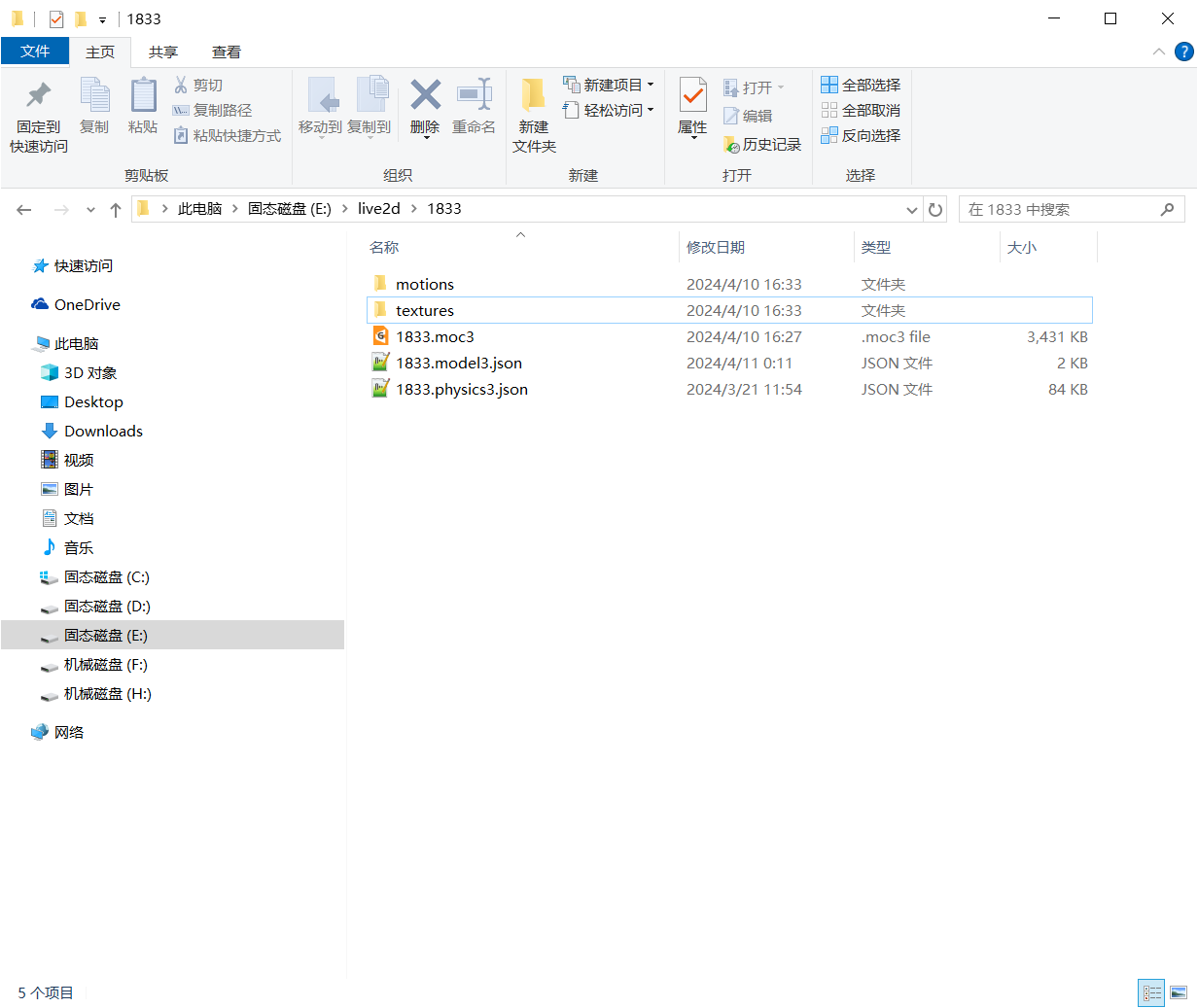Go back with the back arrow
The height and width of the screenshot is (1008, 1198).
click(24, 210)
